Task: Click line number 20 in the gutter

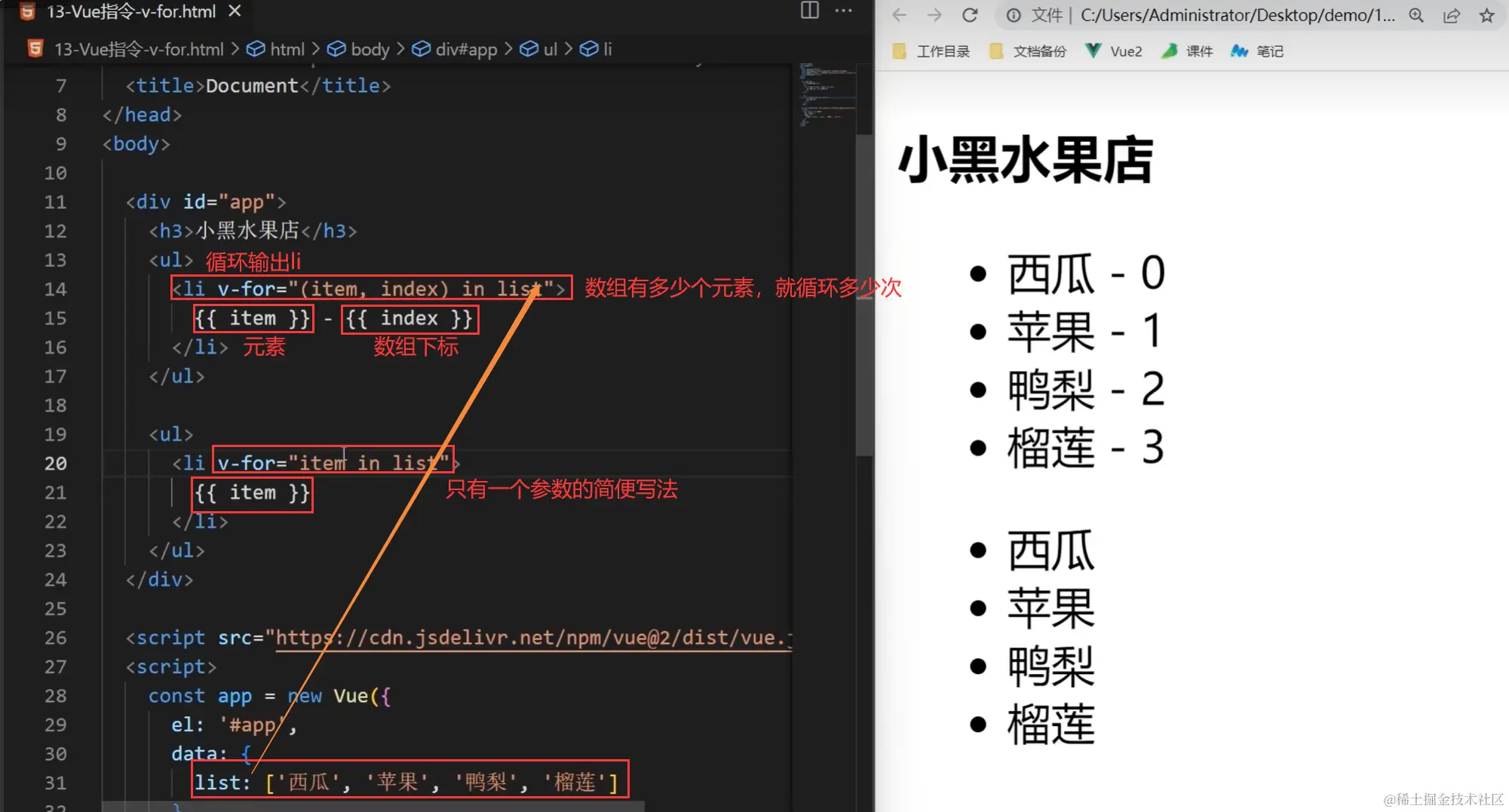Action: click(x=55, y=464)
